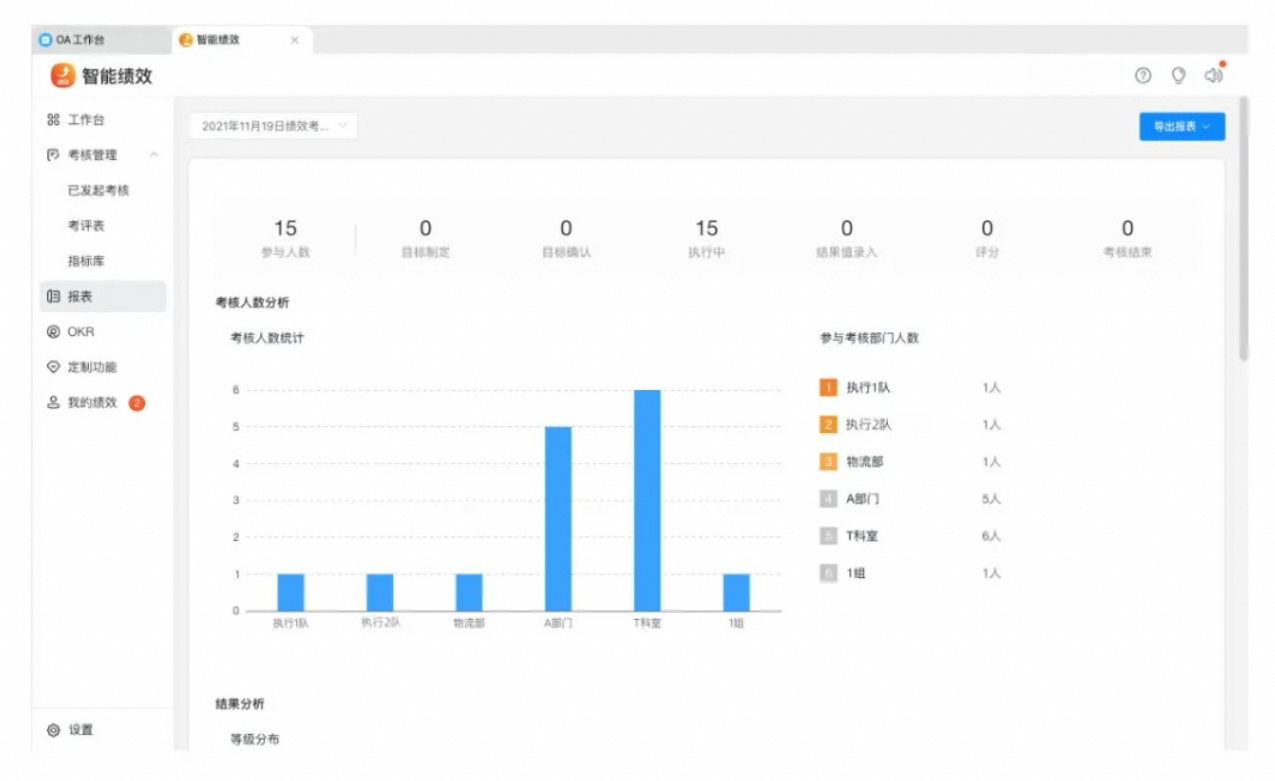
Task: Click the 物流部 name in ranking list
Action: [x=865, y=461]
